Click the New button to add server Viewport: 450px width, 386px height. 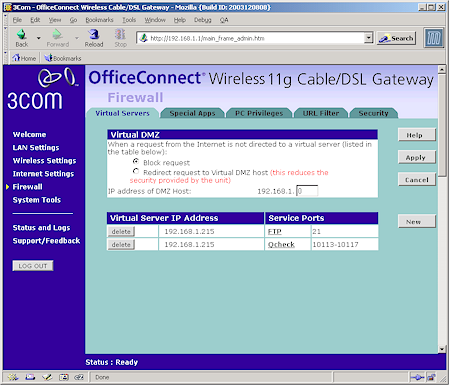pyautogui.click(x=417, y=222)
